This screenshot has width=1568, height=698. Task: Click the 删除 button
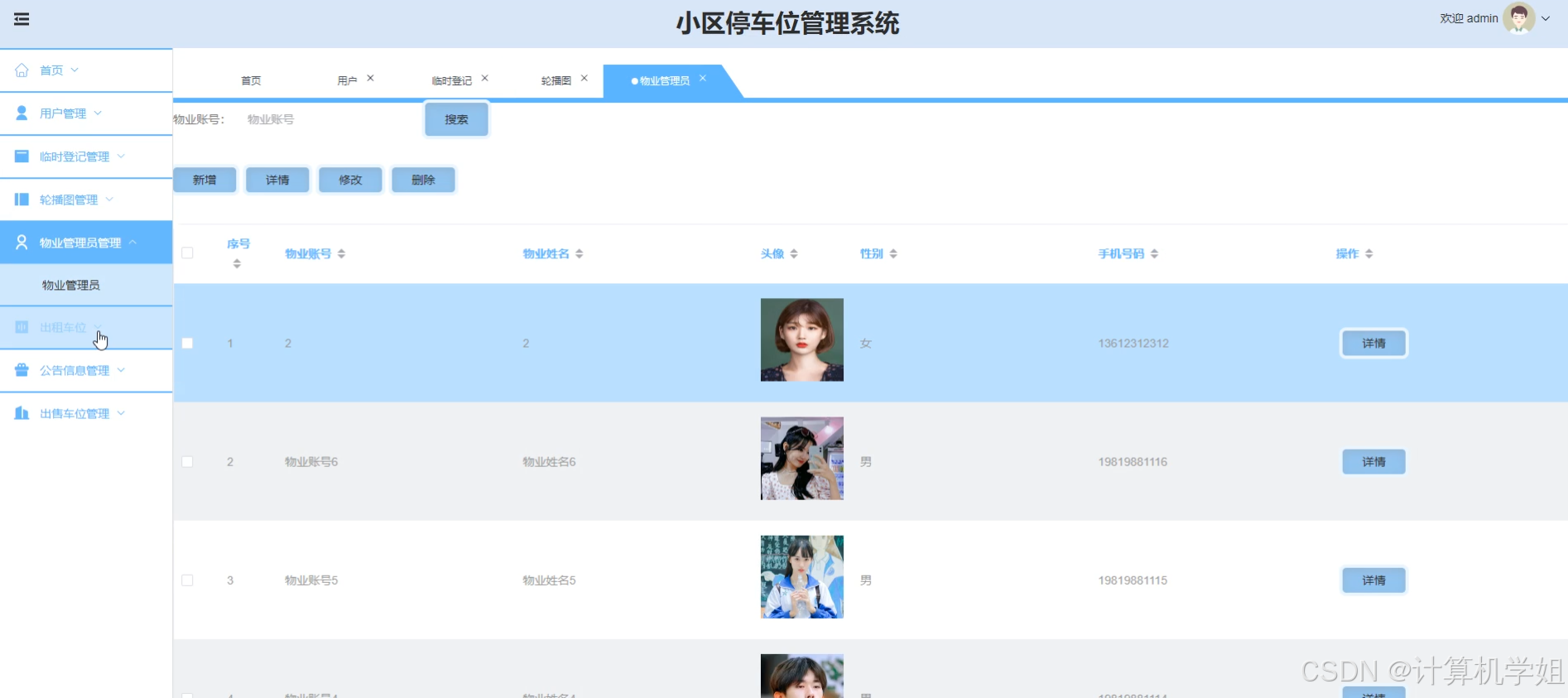[x=423, y=180]
